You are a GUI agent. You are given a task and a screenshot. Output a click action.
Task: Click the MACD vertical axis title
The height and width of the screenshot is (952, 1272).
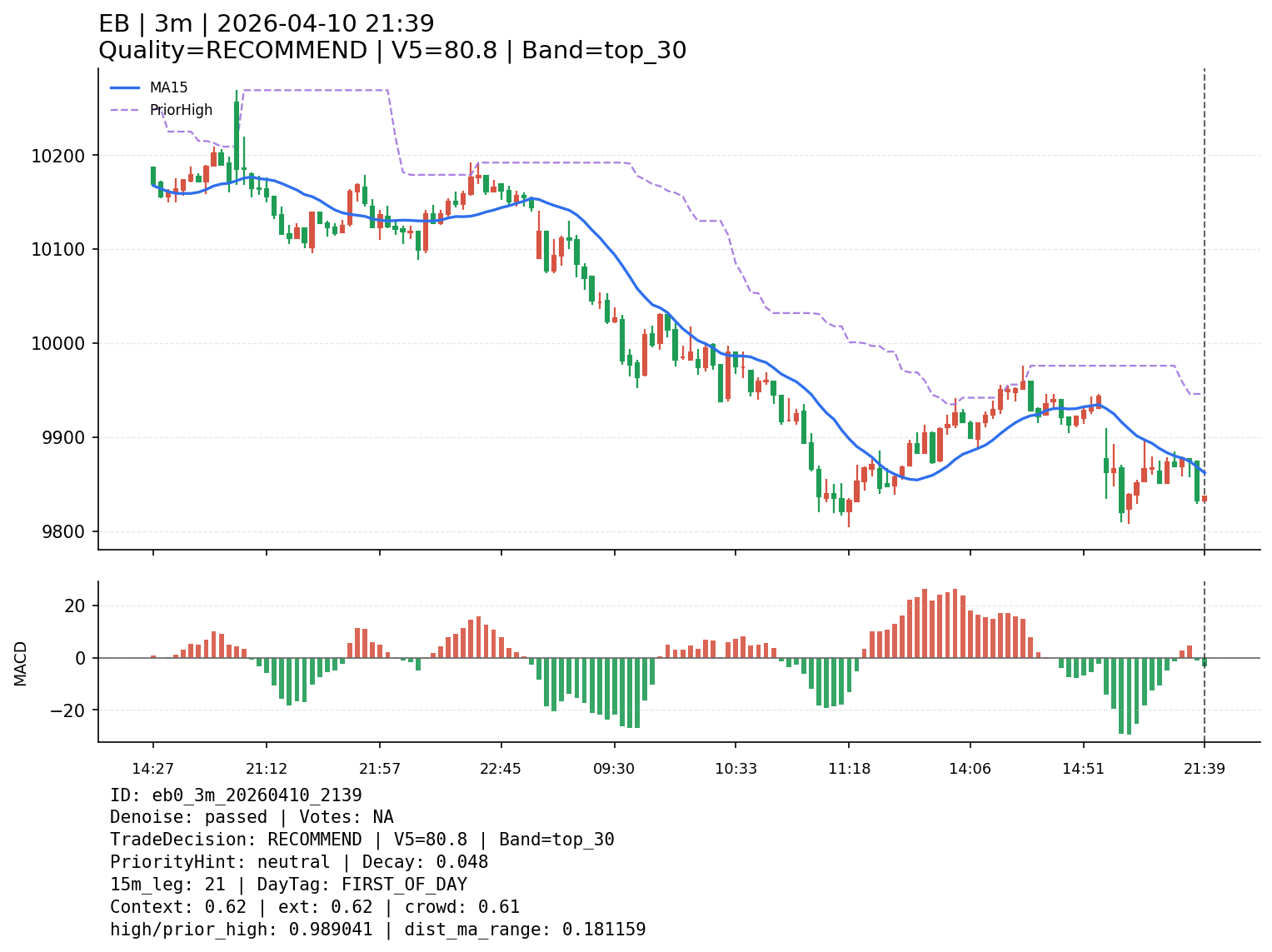coord(21,663)
